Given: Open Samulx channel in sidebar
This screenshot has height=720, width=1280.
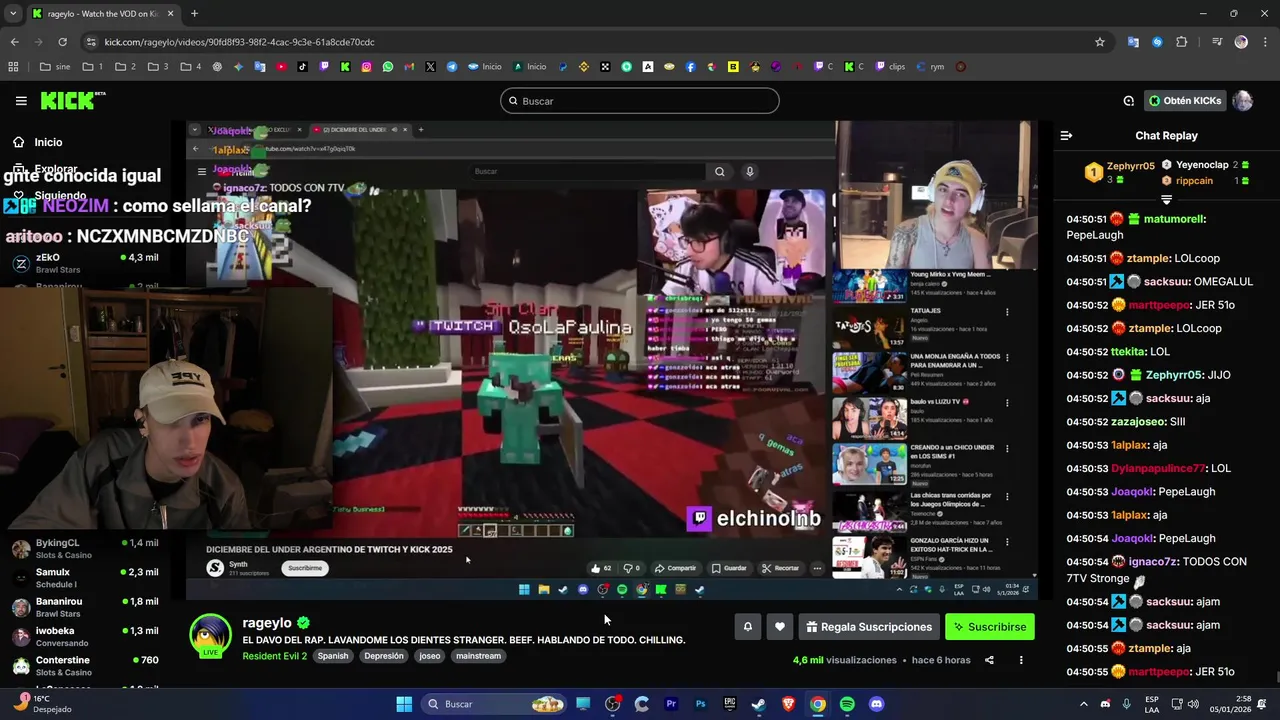Looking at the screenshot, I should click(x=85, y=578).
